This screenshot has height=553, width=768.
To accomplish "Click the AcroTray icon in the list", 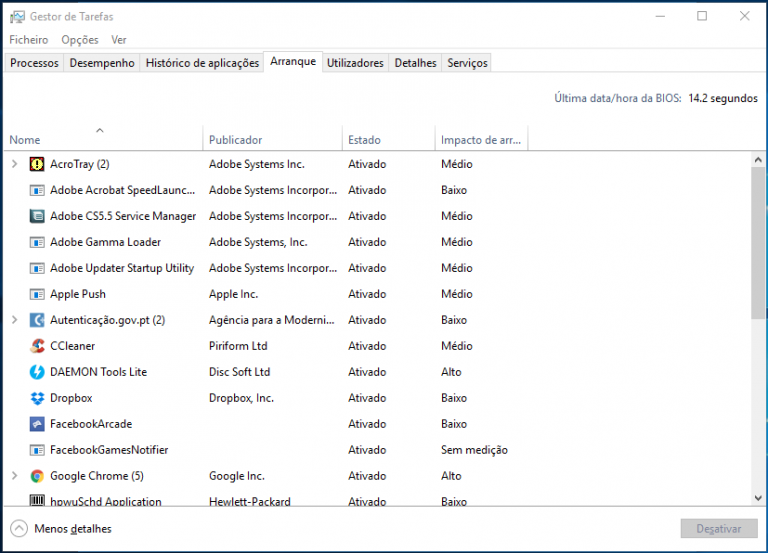I will [37, 164].
